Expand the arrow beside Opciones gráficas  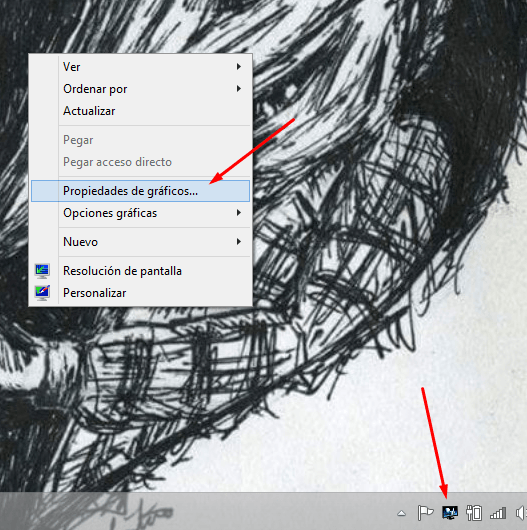tap(239, 213)
